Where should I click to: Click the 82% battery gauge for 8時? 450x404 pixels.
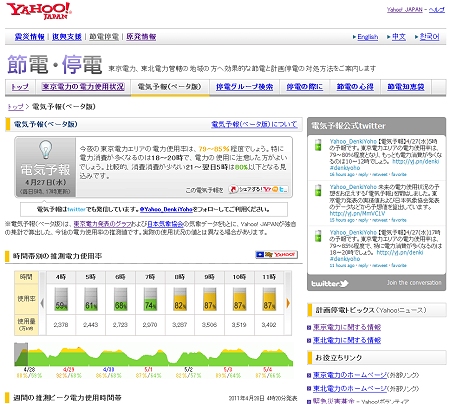coord(180,299)
